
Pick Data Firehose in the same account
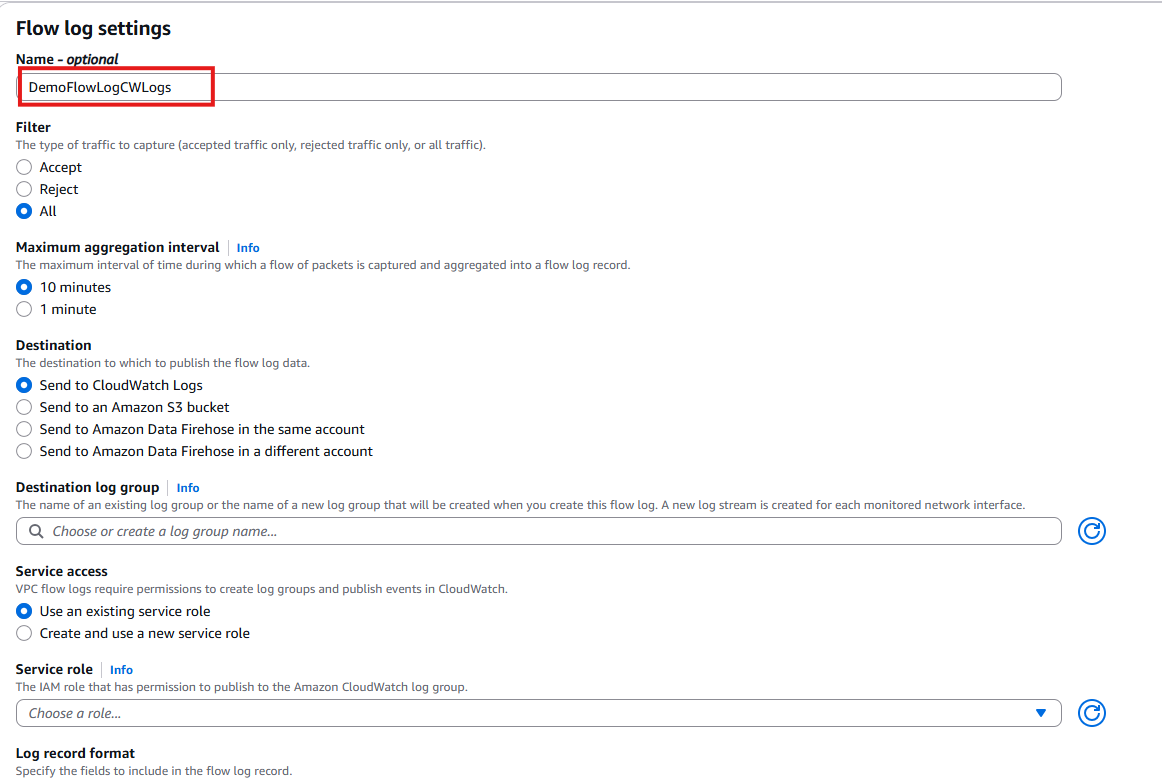pyautogui.click(x=25, y=429)
